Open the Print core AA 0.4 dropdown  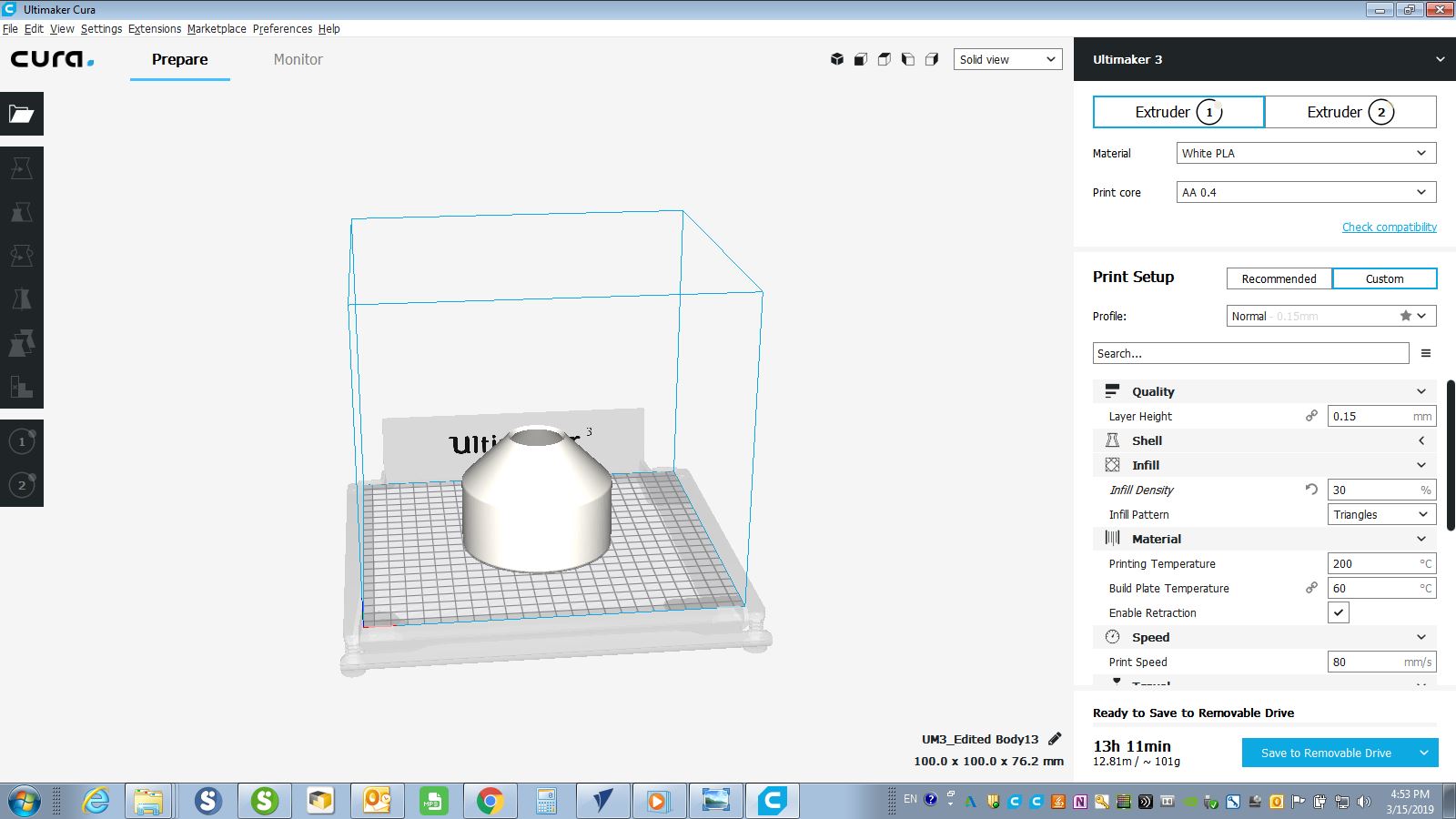1307,192
